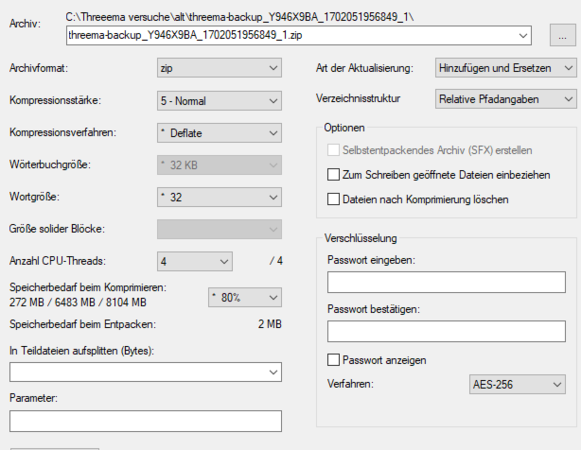Open the Wortgröße 32 dropdown
Image resolution: width=581 pixels, height=450 pixels.
pos(219,197)
